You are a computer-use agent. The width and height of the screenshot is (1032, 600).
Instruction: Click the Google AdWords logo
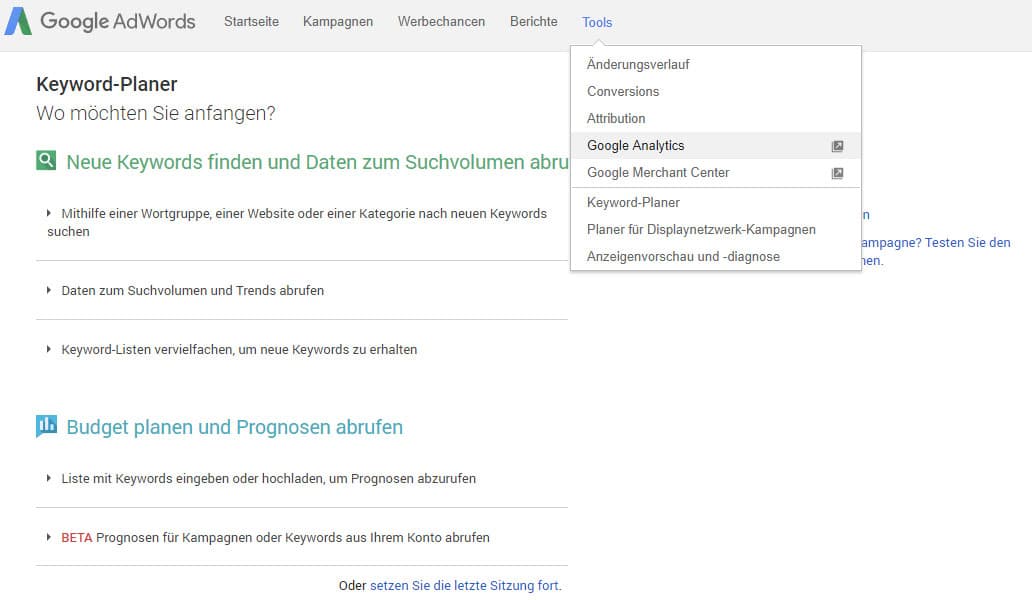(100, 21)
